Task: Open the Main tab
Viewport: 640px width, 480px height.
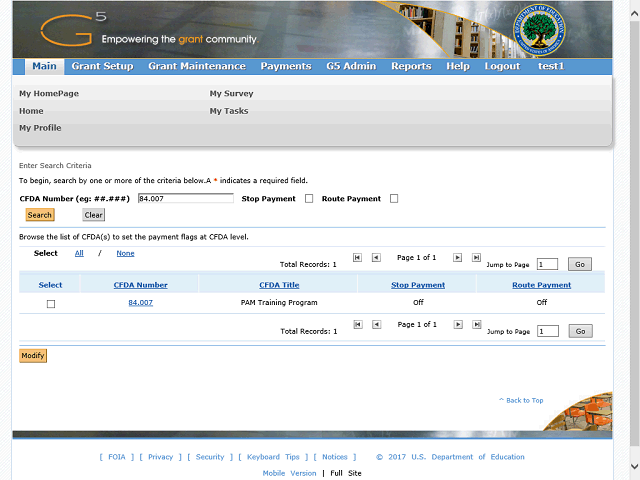Action: point(44,66)
